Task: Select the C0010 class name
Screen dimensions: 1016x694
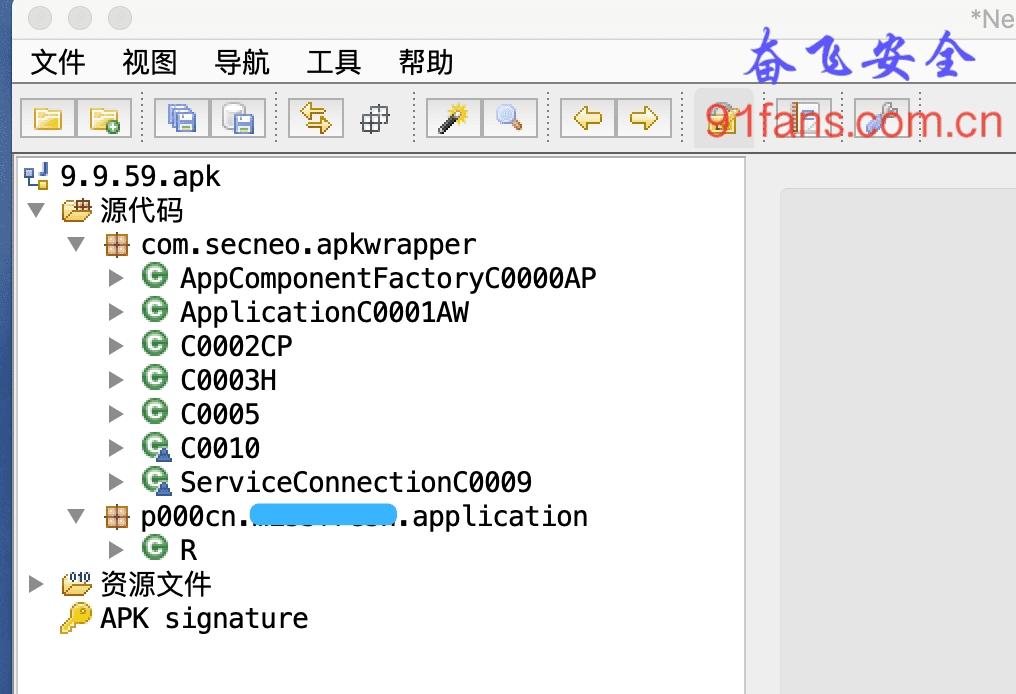Action: [220, 448]
